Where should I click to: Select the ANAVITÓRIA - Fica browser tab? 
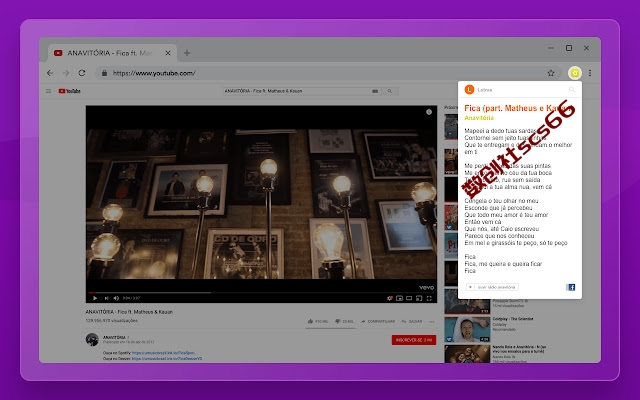click(113, 53)
